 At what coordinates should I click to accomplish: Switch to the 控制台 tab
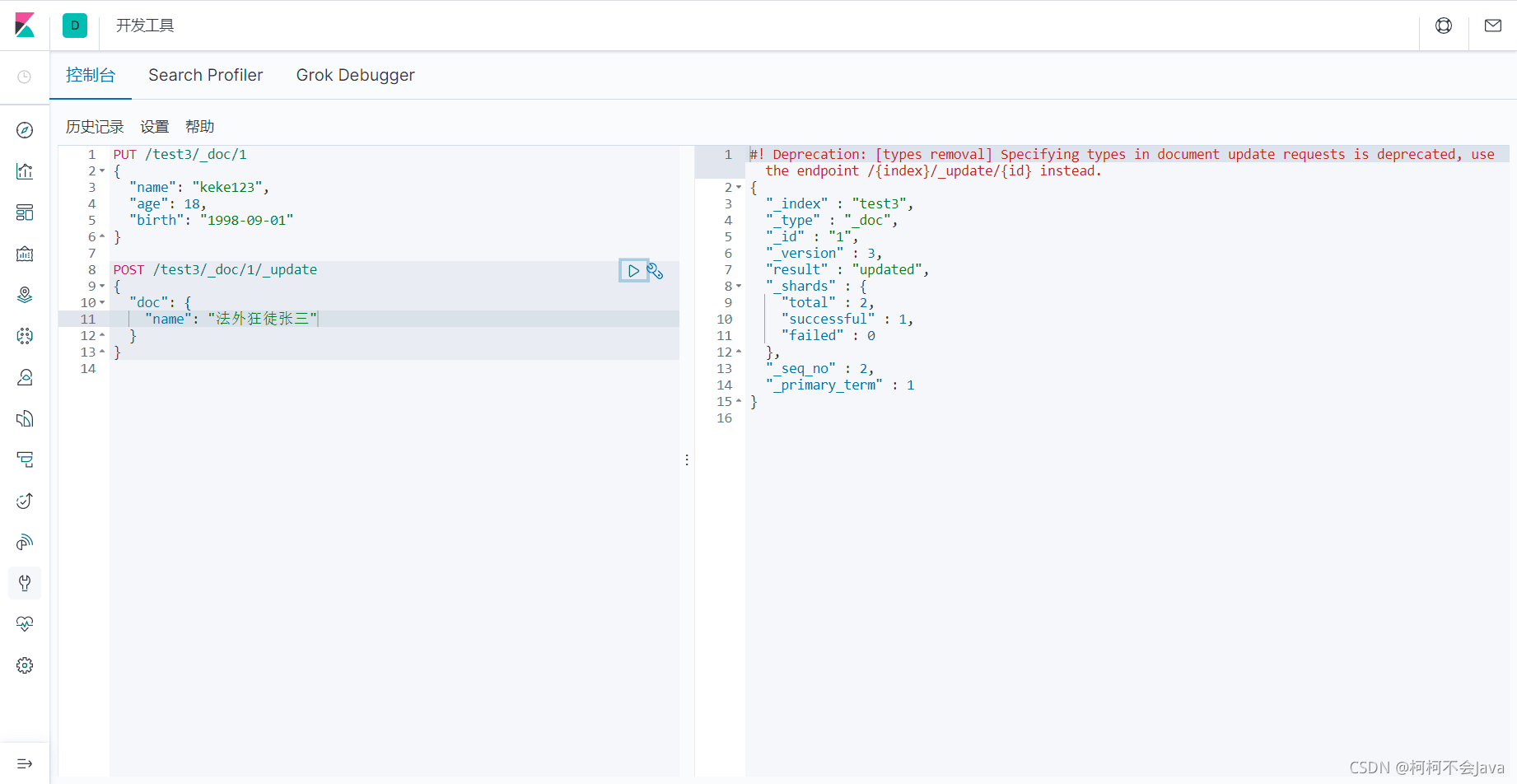[91, 75]
